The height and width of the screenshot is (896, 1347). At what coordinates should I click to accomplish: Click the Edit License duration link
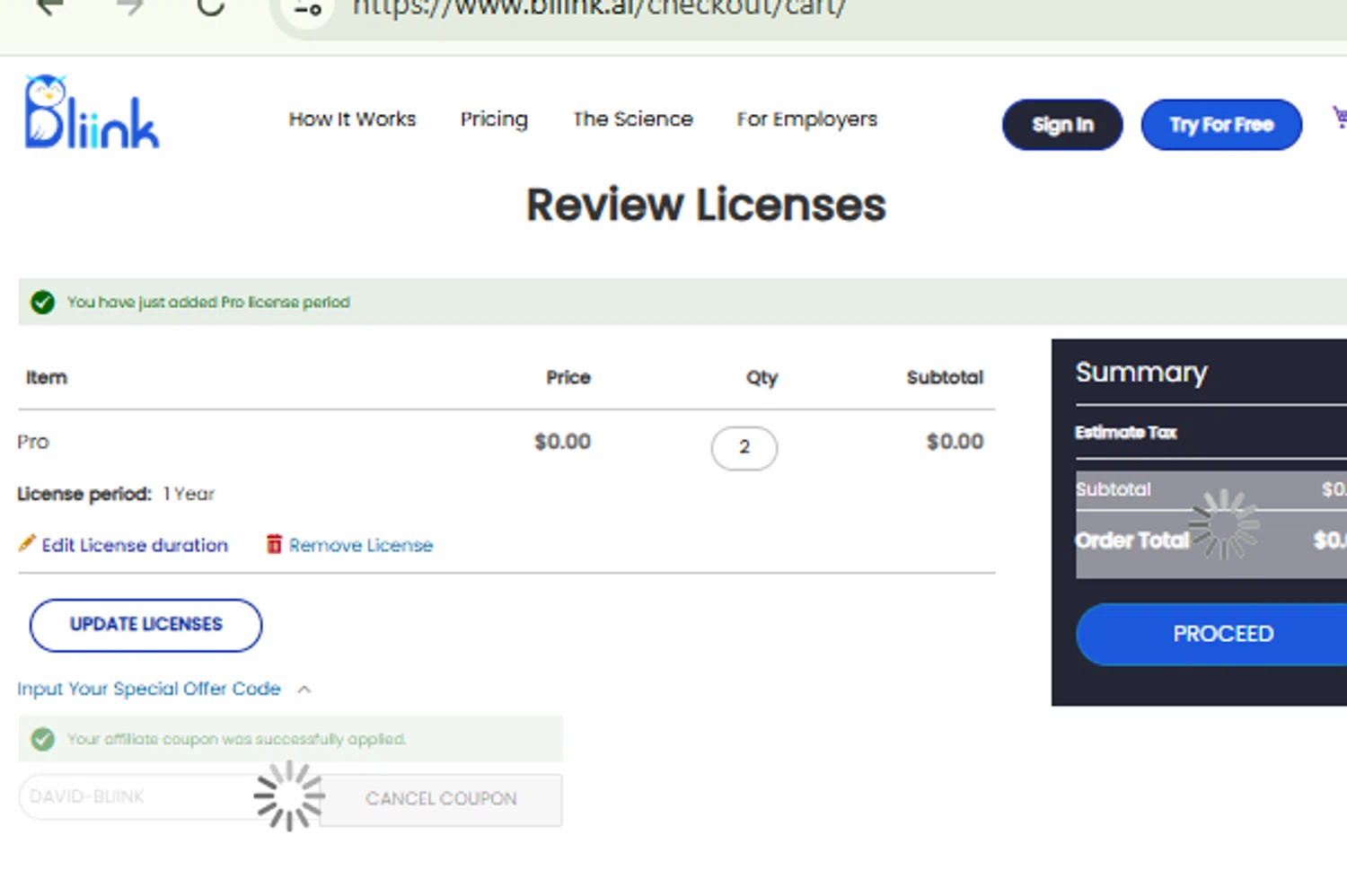[135, 545]
